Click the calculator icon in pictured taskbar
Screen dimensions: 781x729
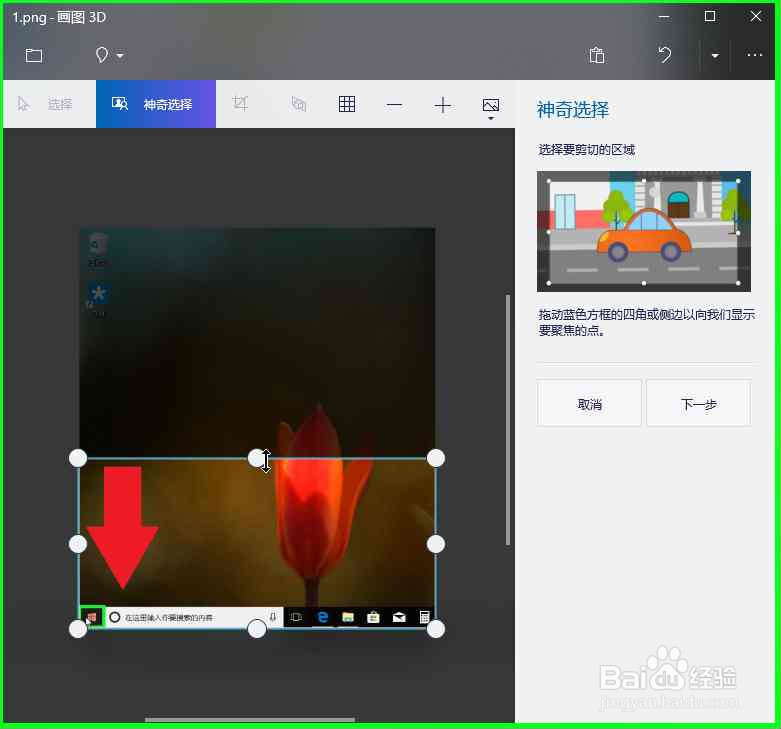coord(424,617)
